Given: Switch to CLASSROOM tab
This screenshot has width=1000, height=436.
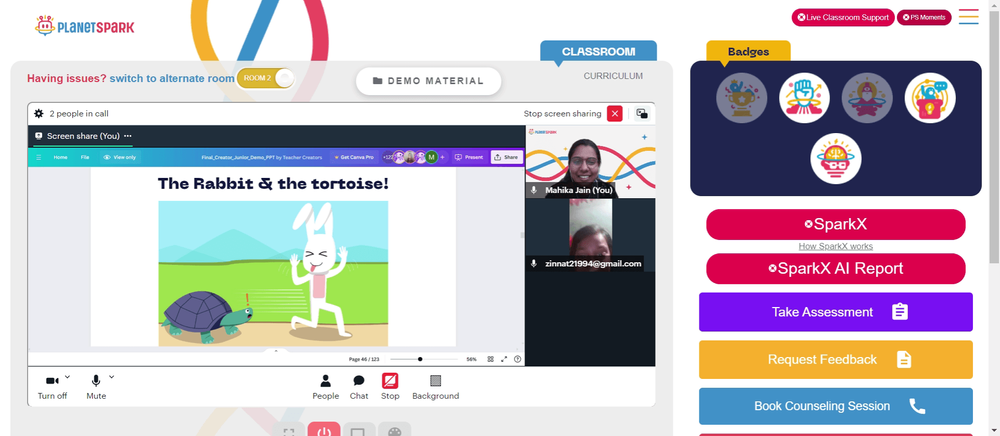Looking at the screenshot, I should [x=598, y=52].
